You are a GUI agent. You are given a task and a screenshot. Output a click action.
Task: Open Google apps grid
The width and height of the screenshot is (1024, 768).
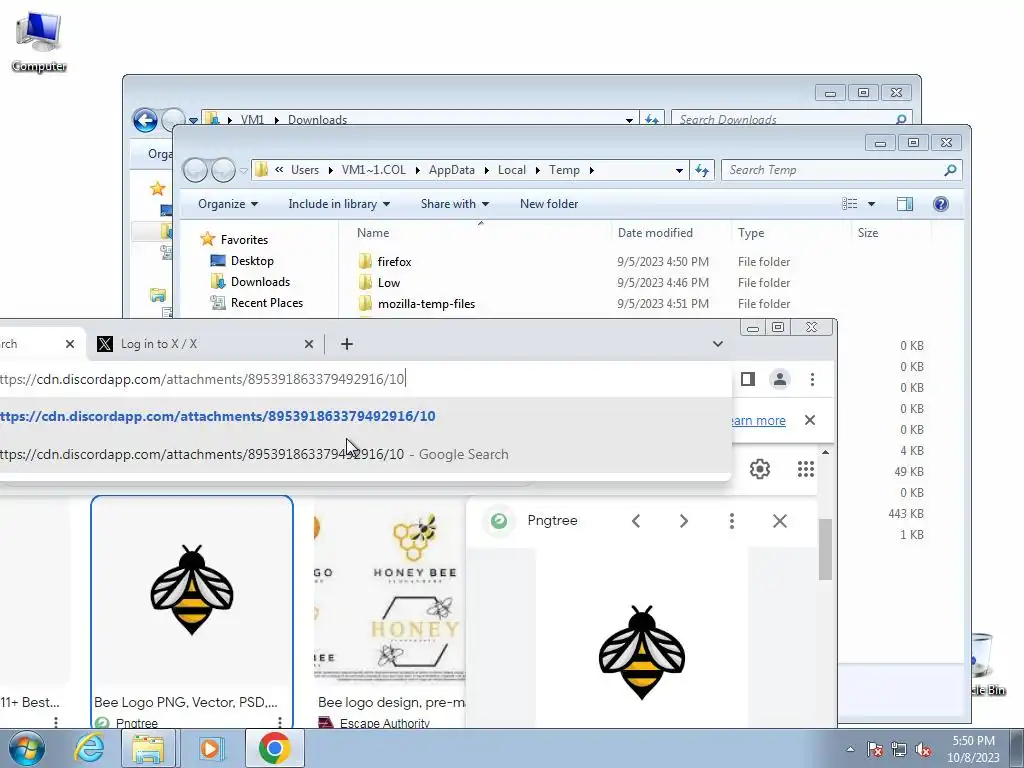click(x=806, y=469)
